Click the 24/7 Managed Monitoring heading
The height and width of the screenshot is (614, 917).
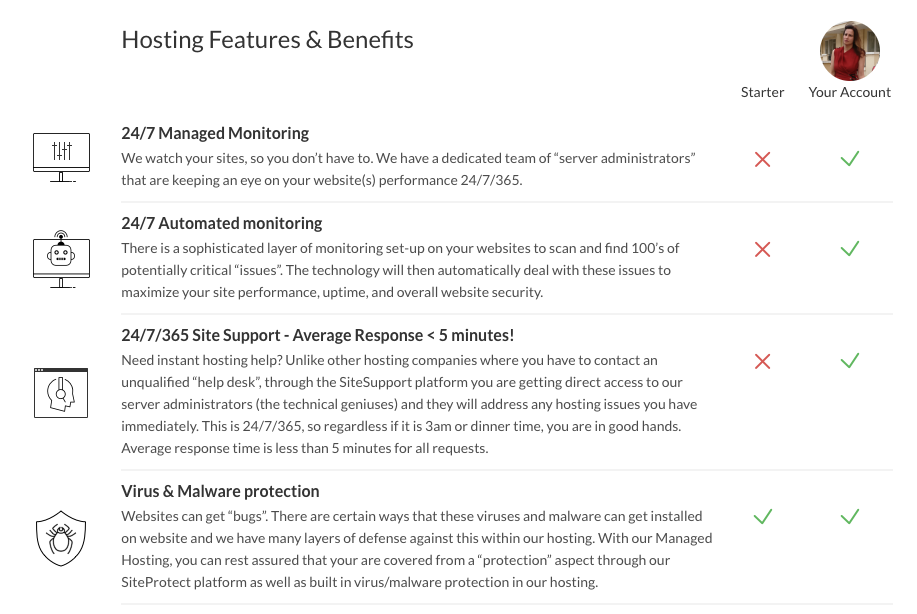click(215, 133)
